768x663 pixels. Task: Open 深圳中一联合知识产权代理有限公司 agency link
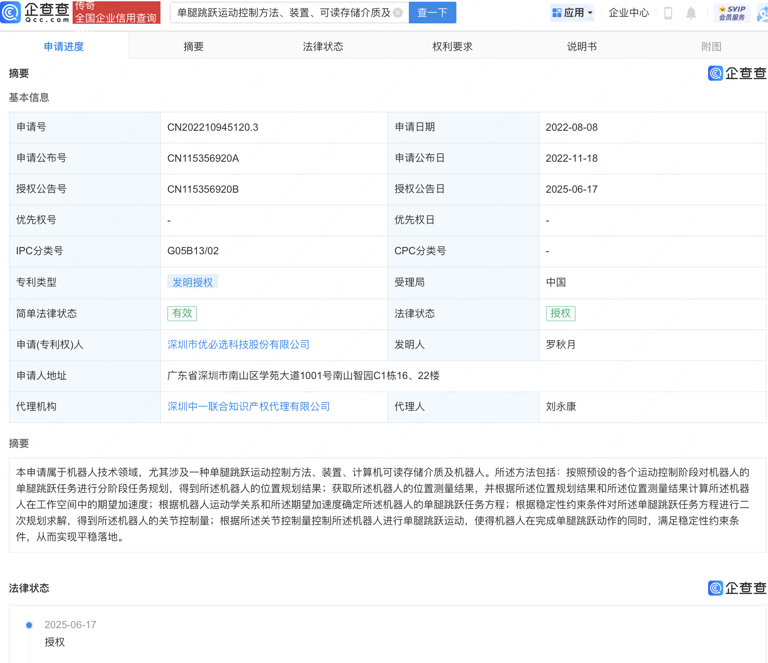[248, 406]
